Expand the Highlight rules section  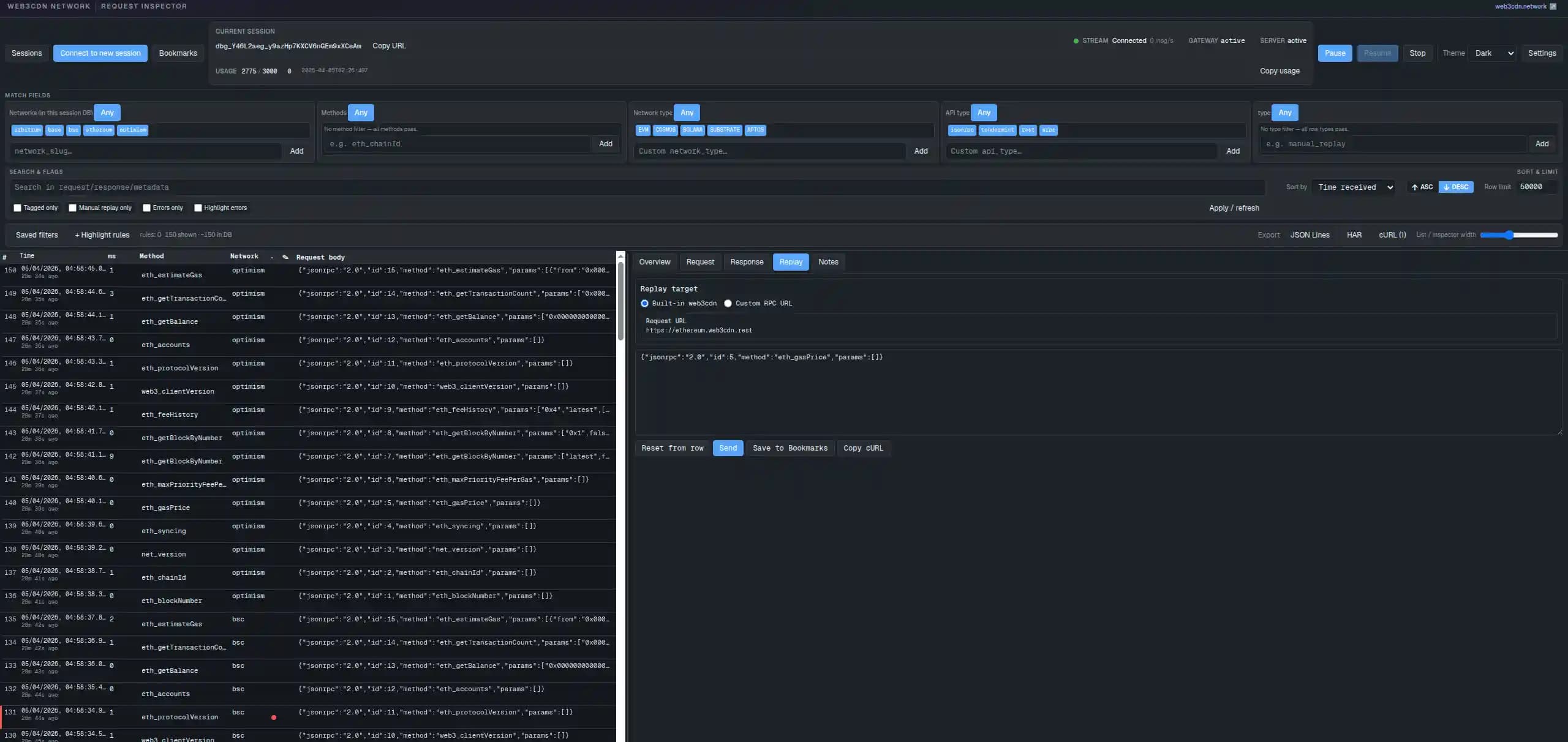tap(102, 235)
